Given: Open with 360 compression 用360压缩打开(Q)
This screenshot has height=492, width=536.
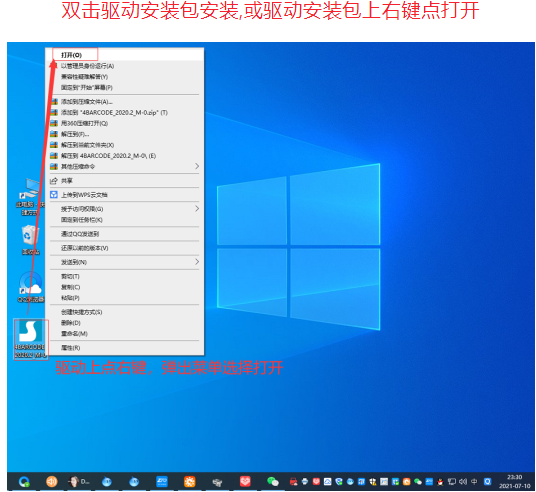Looking at the screenshot, I should pos(125,123).
